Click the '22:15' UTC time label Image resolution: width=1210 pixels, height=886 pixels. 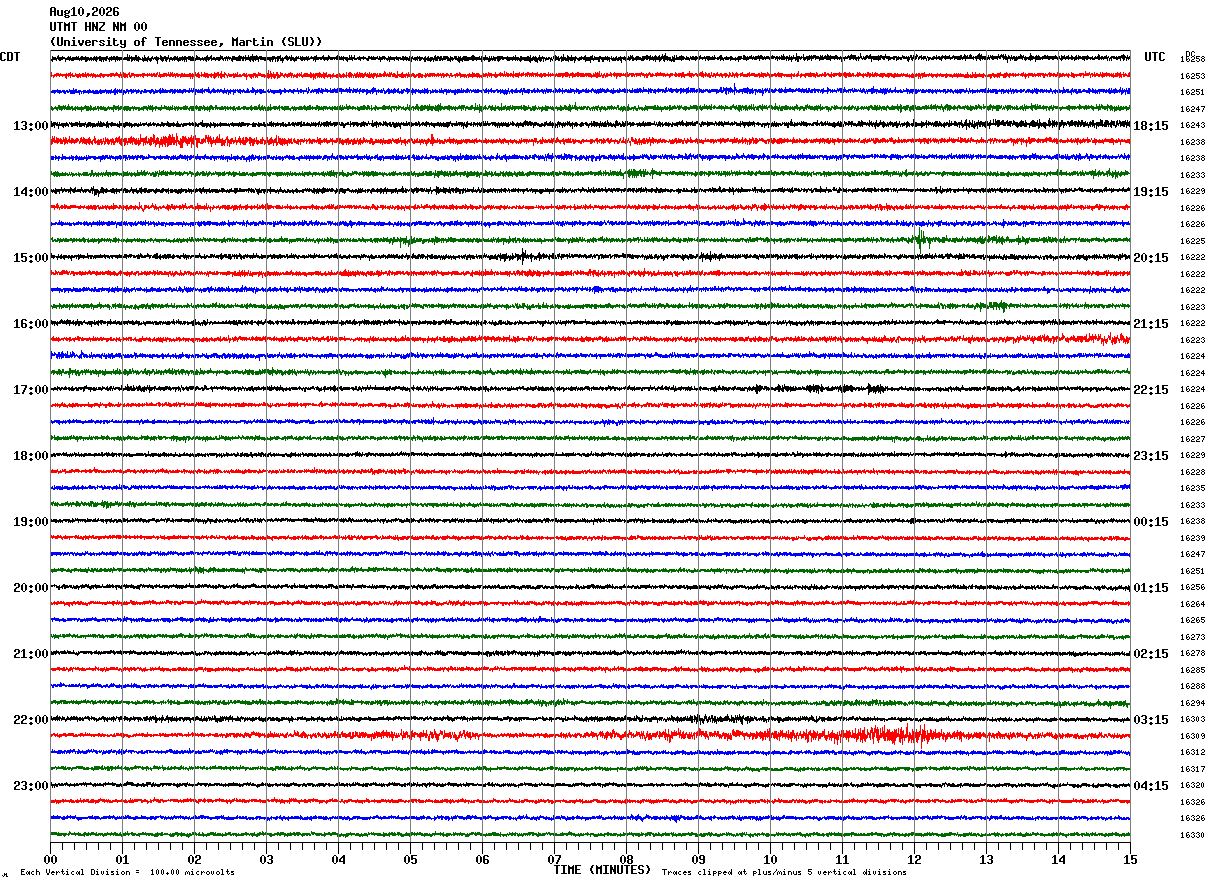point(1151,390)
